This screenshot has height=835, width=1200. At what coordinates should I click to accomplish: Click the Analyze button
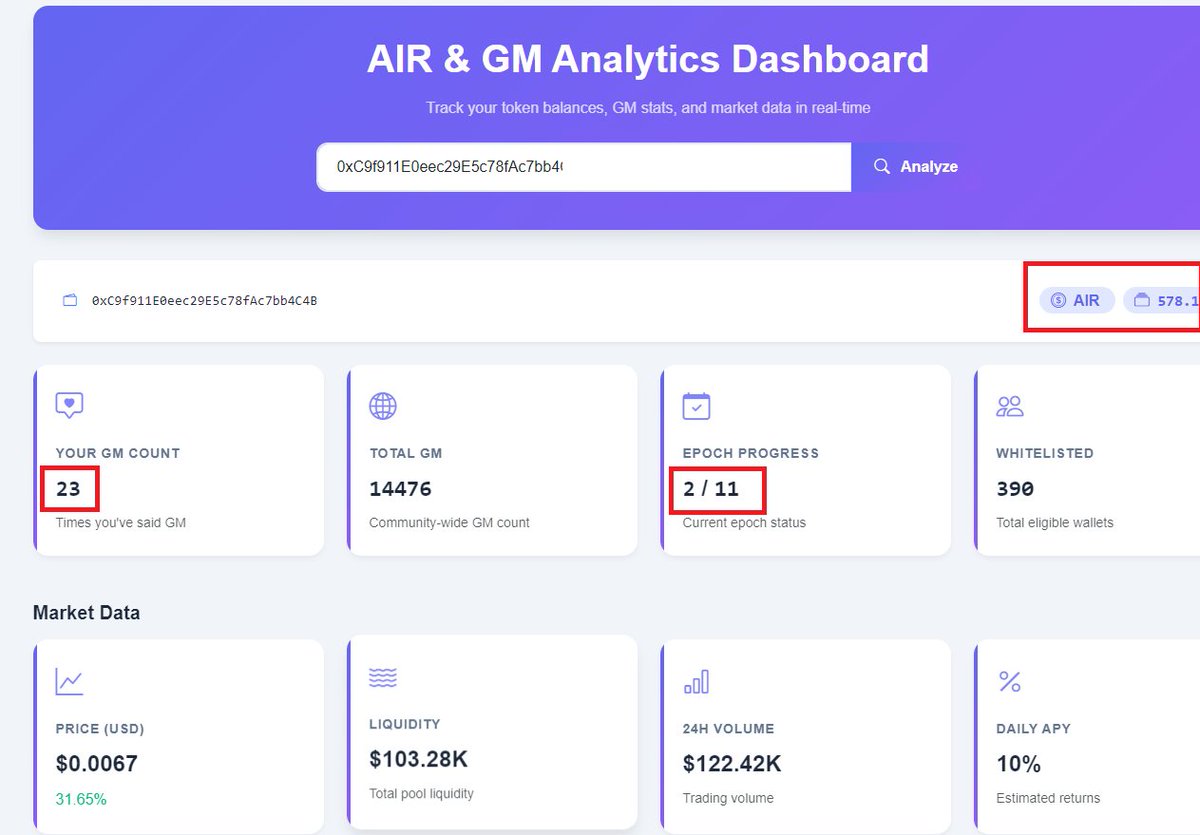pos(916,167)
